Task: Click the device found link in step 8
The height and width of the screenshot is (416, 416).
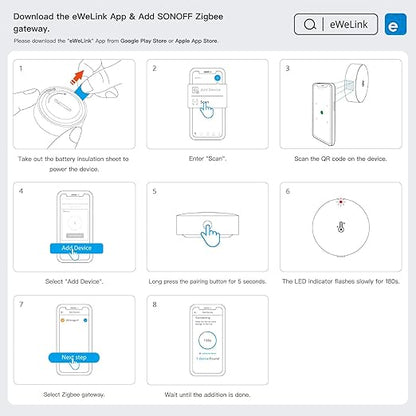Action: [208, 359]
